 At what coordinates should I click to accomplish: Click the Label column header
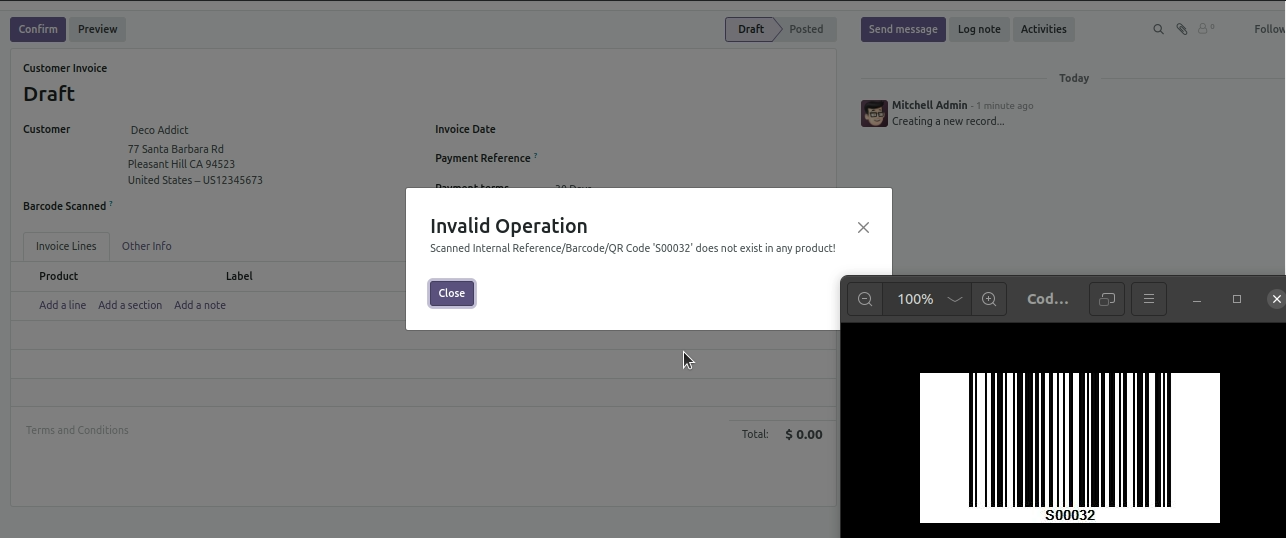pyautogui.click(x=239, y=276)
